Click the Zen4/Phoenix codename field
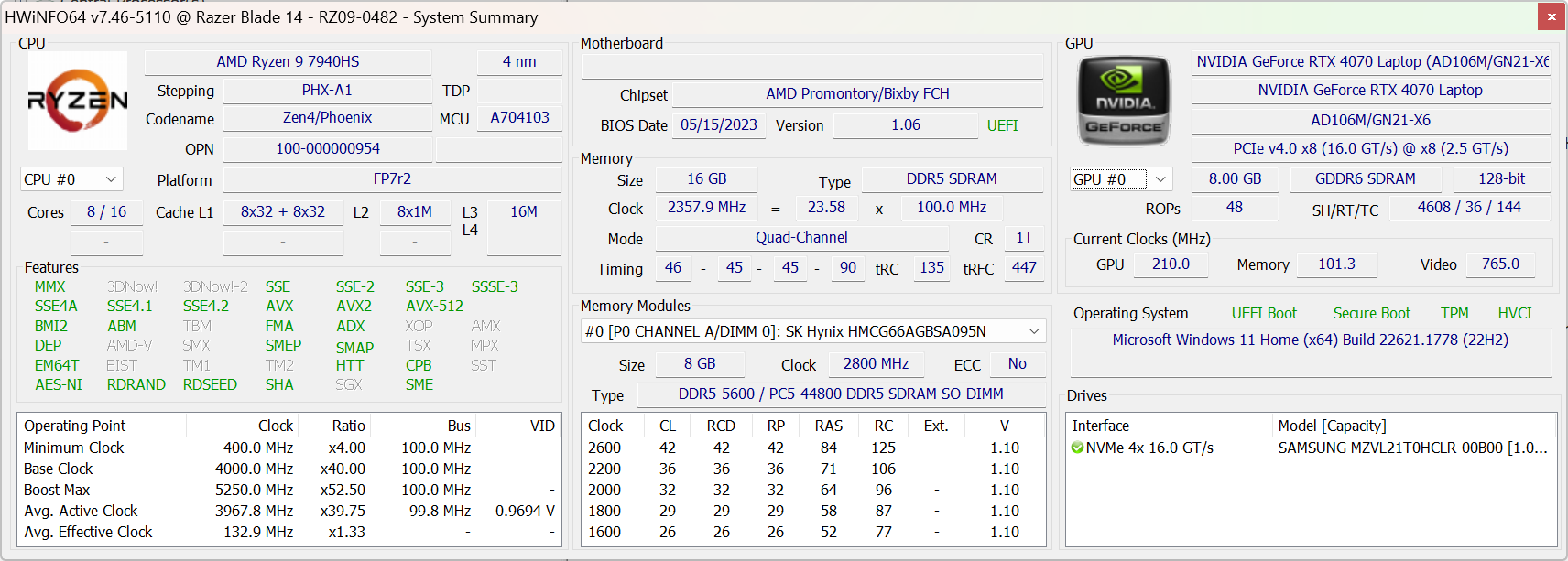This screenshot has height=561, width=1568. tap(327, 117)
